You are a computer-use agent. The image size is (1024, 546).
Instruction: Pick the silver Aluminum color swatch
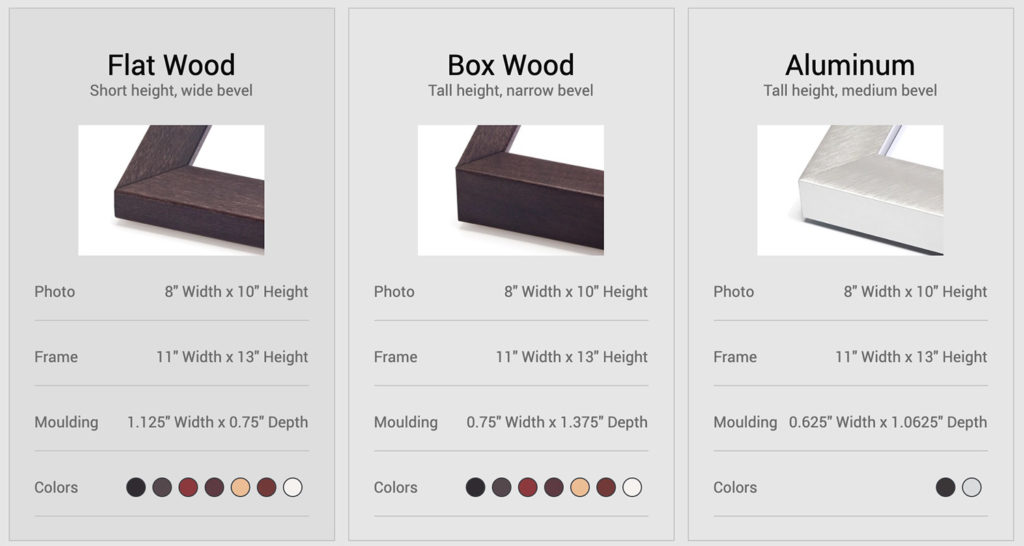click(x=972, y=487)
